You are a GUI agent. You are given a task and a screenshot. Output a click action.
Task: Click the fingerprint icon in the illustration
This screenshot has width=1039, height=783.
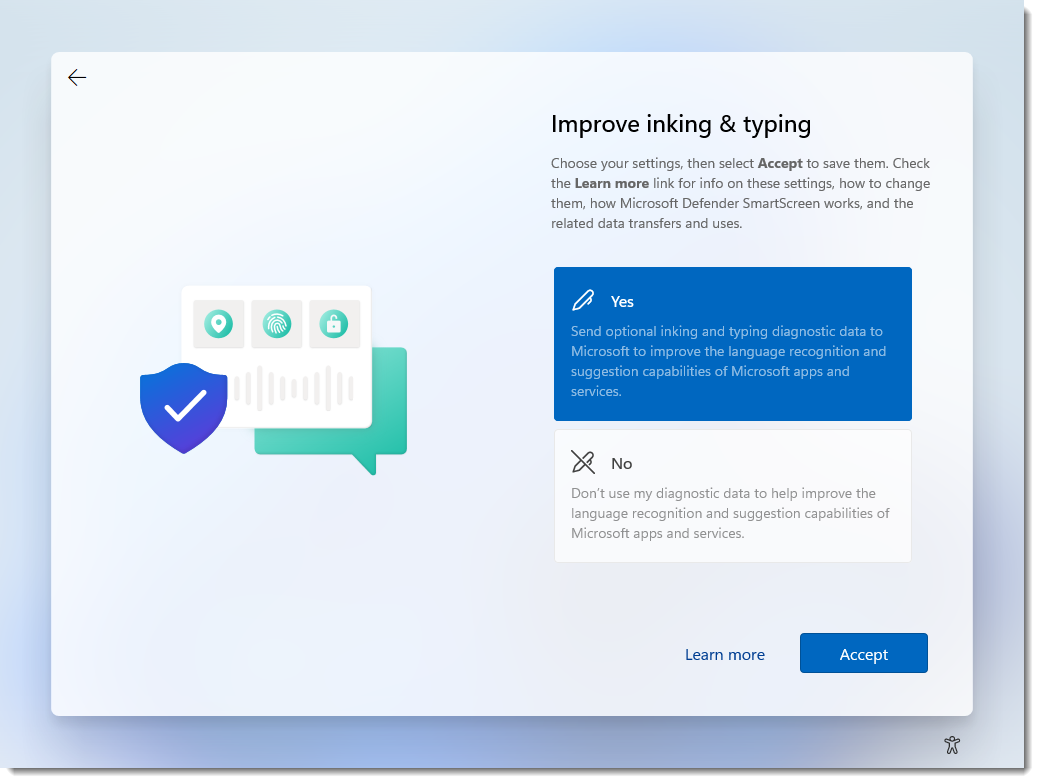[x=277, y=324]
